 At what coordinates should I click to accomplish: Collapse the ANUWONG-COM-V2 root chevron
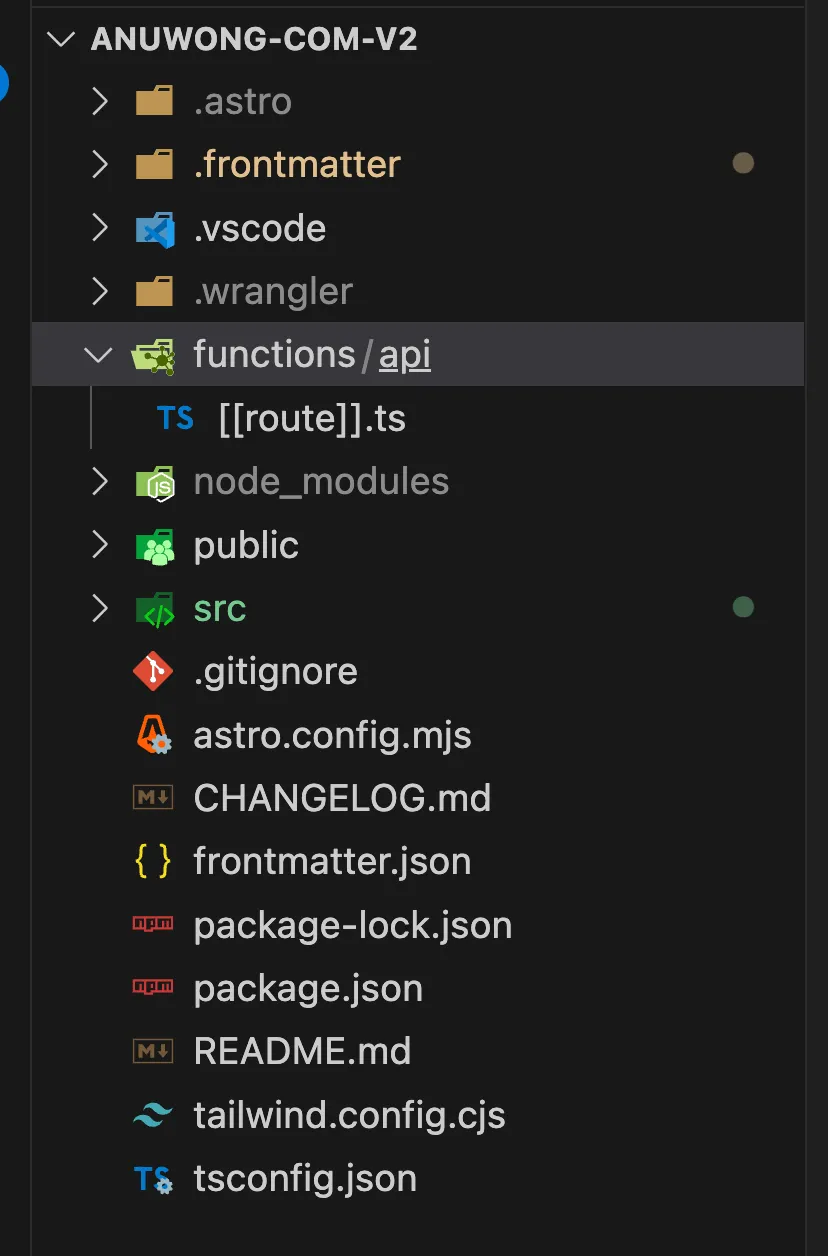point(62,39)
